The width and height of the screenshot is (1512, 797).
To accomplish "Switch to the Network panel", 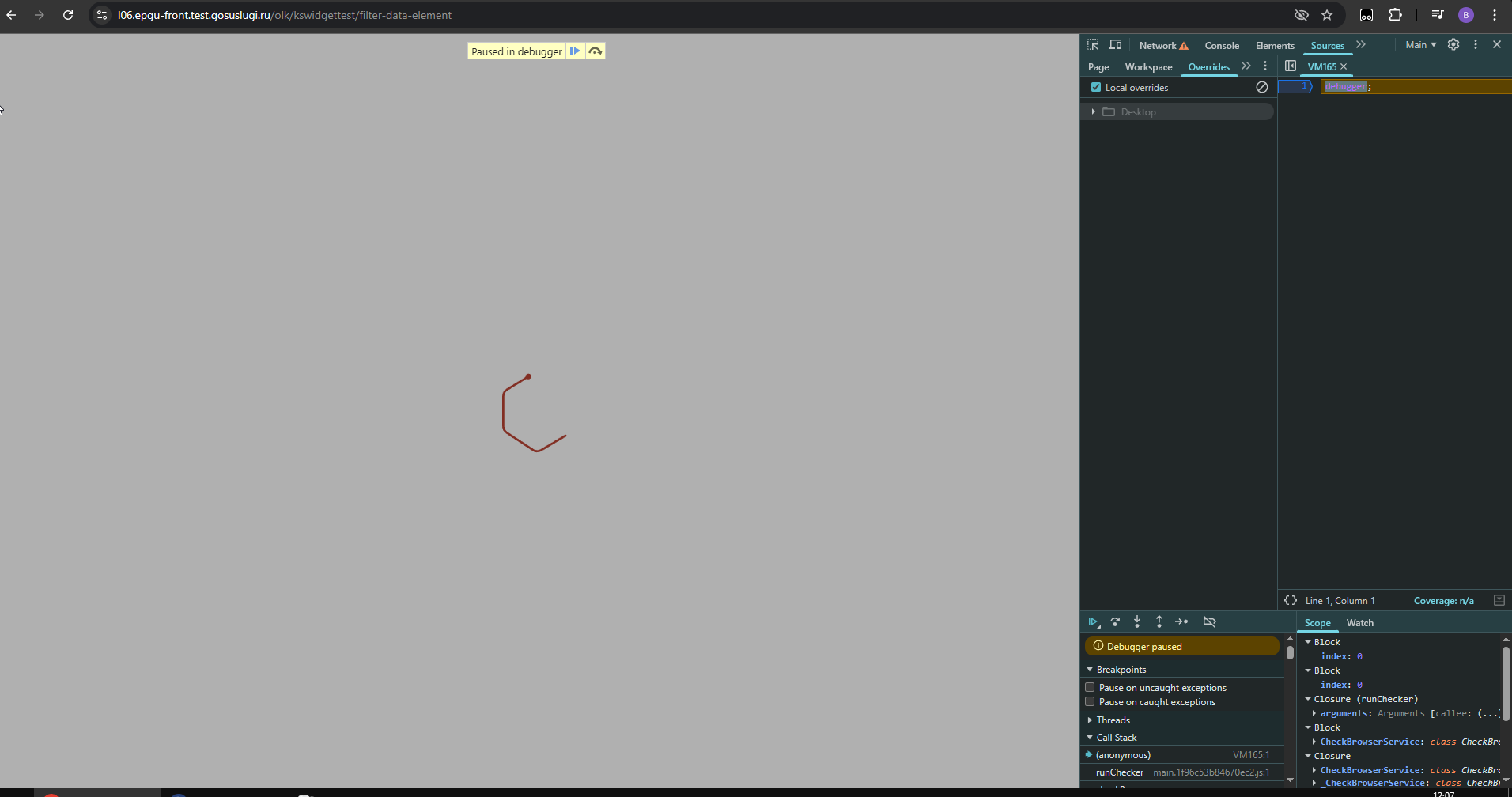I will pyautogui.click(x=1163, y=45).
